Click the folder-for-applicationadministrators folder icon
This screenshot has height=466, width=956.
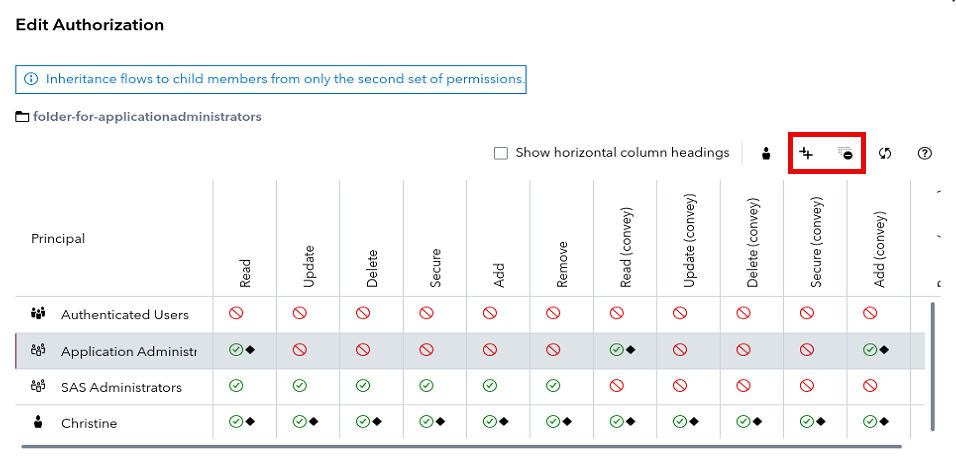22,117
